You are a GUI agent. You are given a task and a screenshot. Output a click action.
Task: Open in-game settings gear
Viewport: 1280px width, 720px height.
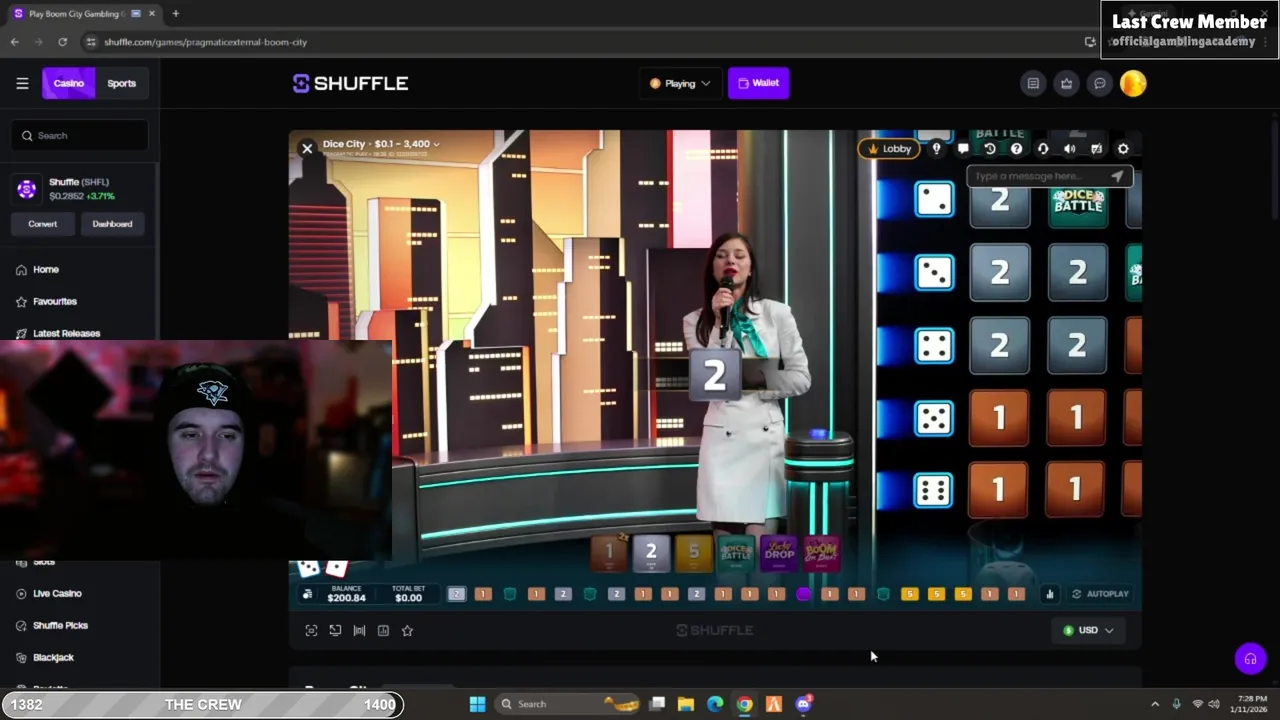[1123, 148]
